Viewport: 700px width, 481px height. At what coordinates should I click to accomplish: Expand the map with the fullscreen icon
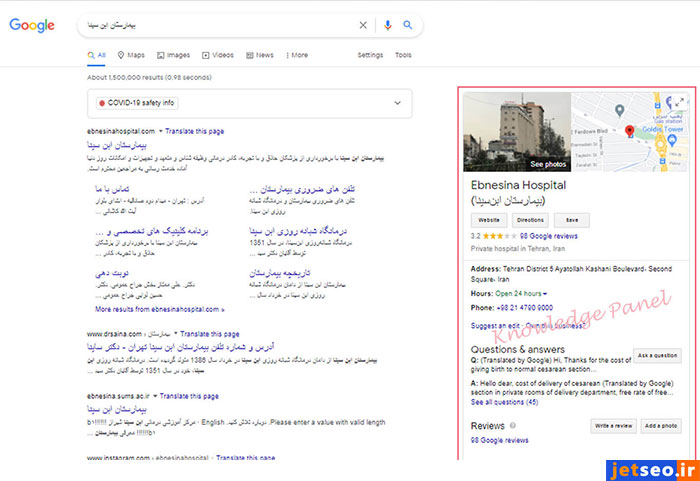tap(679, 102)
